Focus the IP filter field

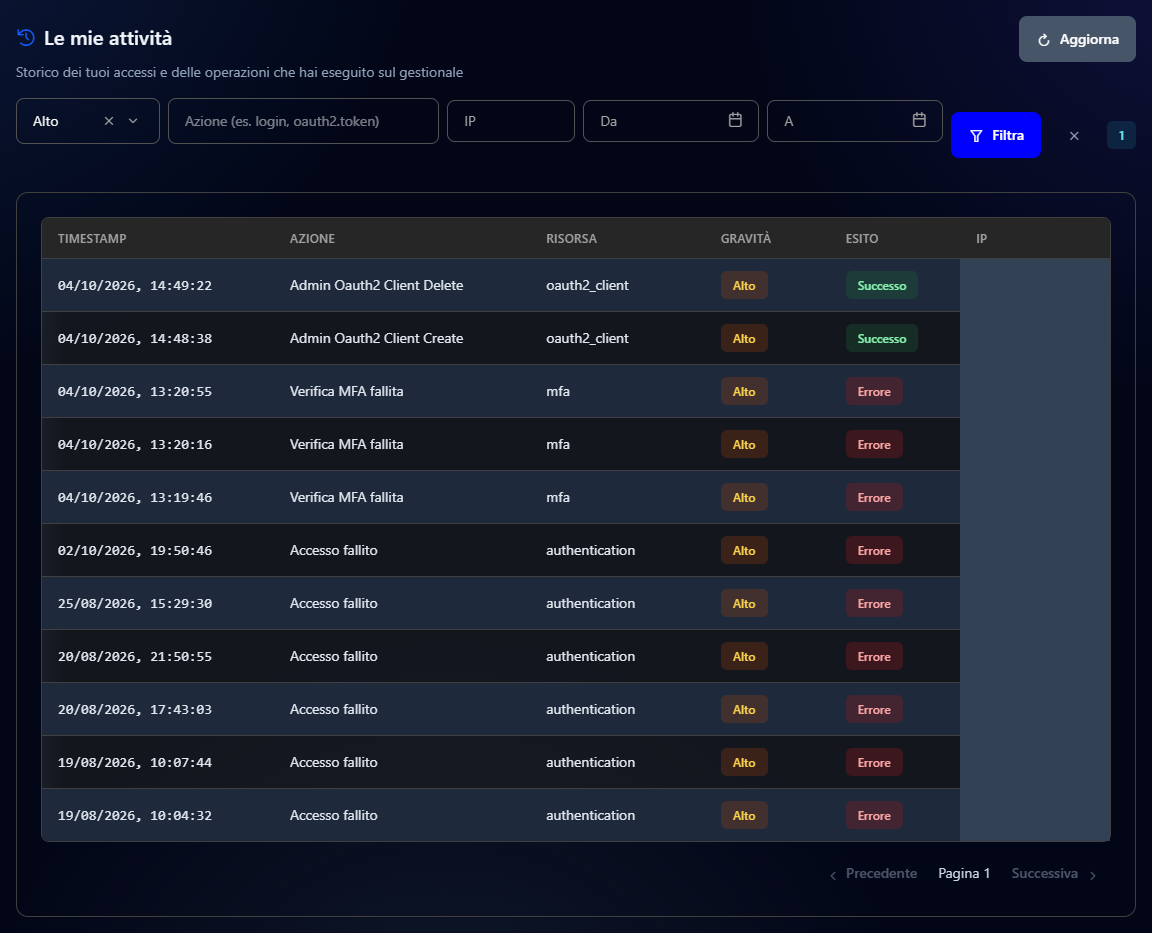click(511, 121)
